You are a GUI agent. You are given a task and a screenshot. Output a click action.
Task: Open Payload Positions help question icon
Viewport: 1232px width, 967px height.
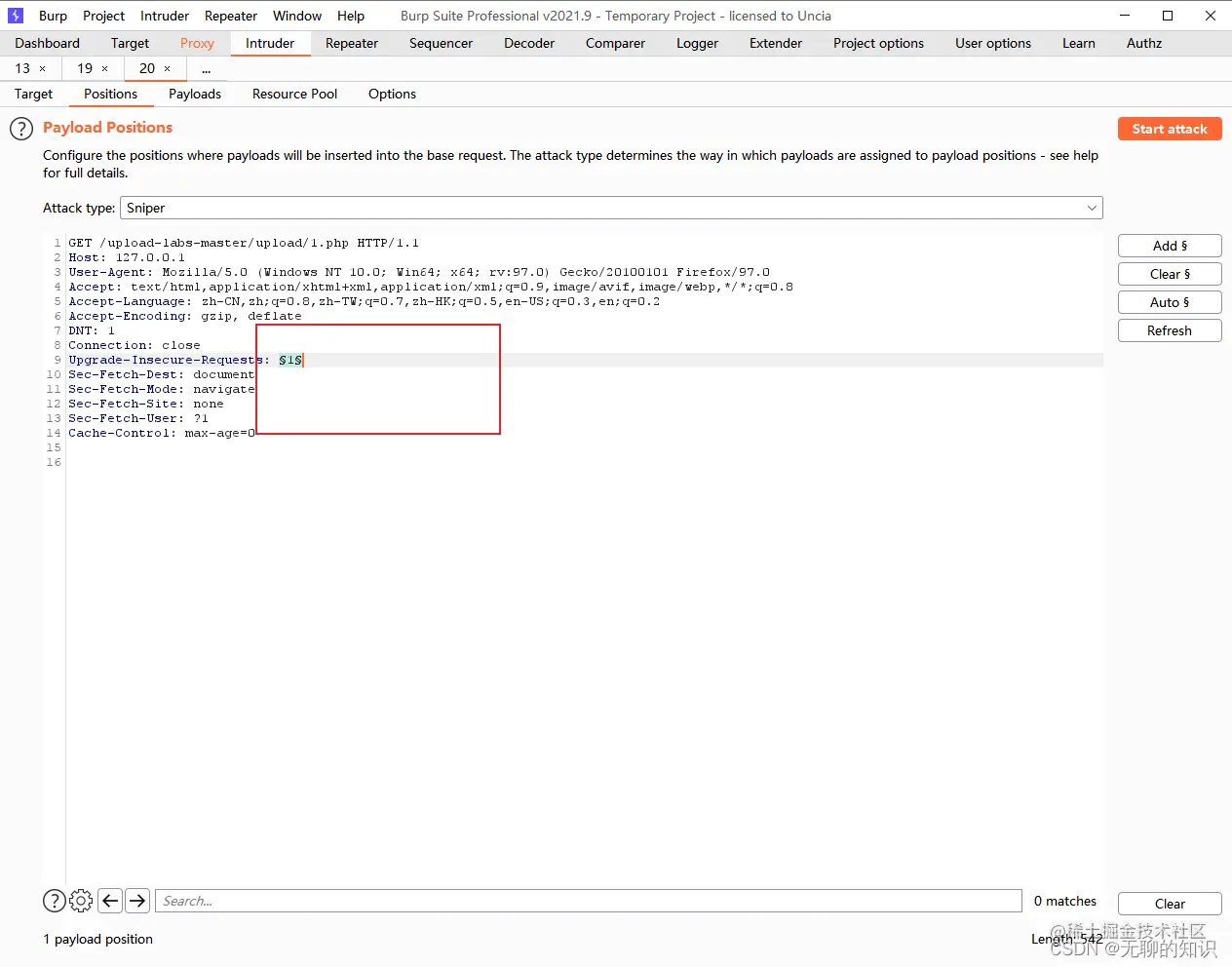21,129
